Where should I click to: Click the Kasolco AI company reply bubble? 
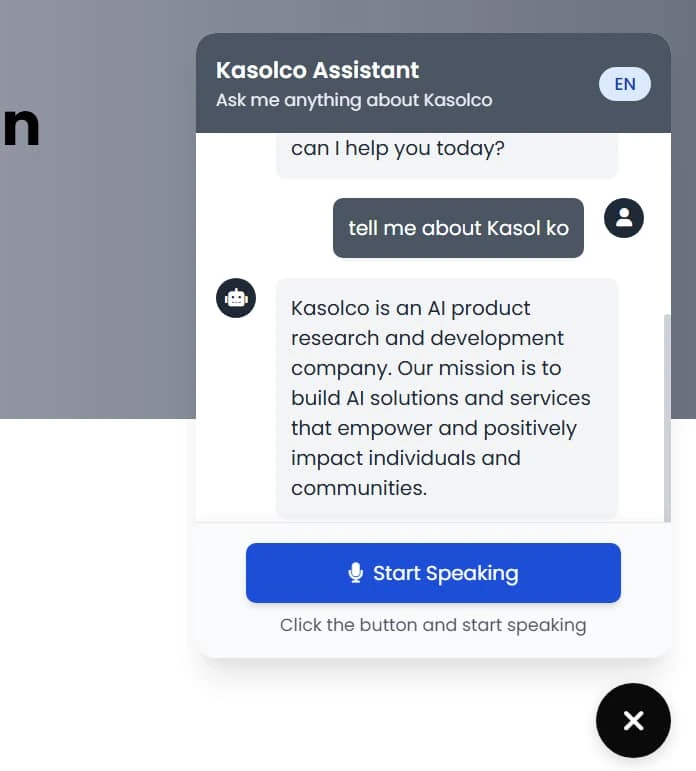[x=446, y=397]
